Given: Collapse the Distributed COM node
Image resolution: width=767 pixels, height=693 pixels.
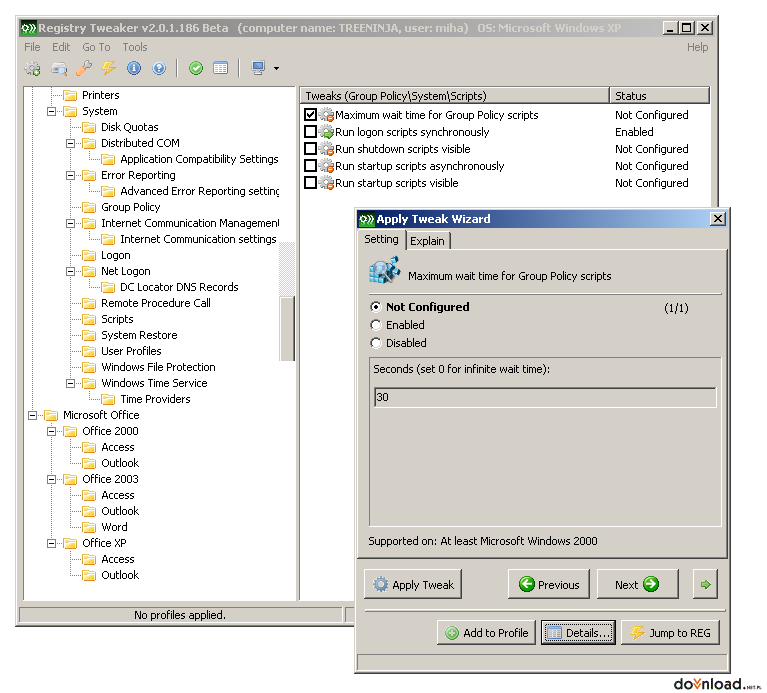Looking at the screenshot, I should tap(70, 143).
